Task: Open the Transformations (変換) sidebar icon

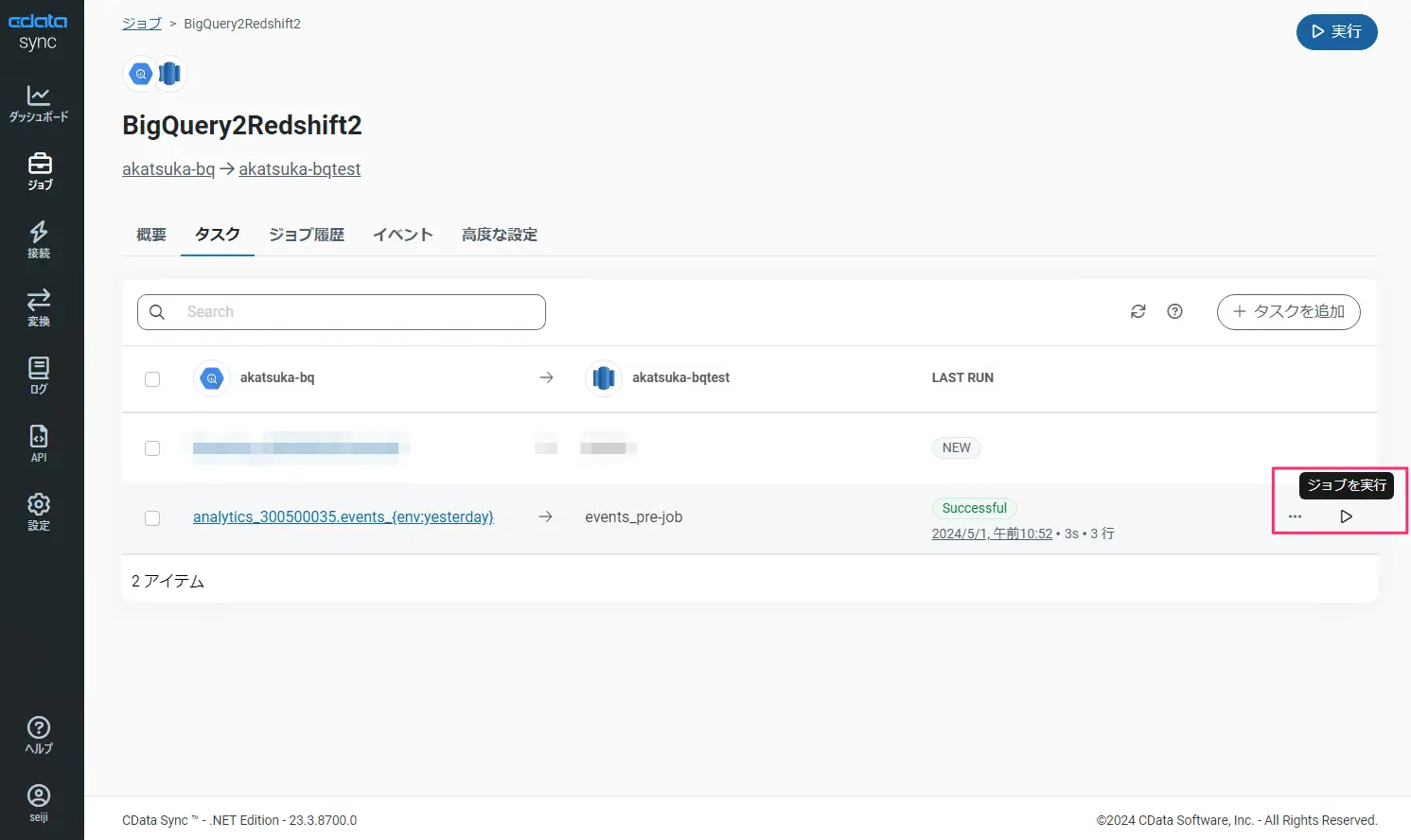Action: pyautogui.click(x=39, y=307)
